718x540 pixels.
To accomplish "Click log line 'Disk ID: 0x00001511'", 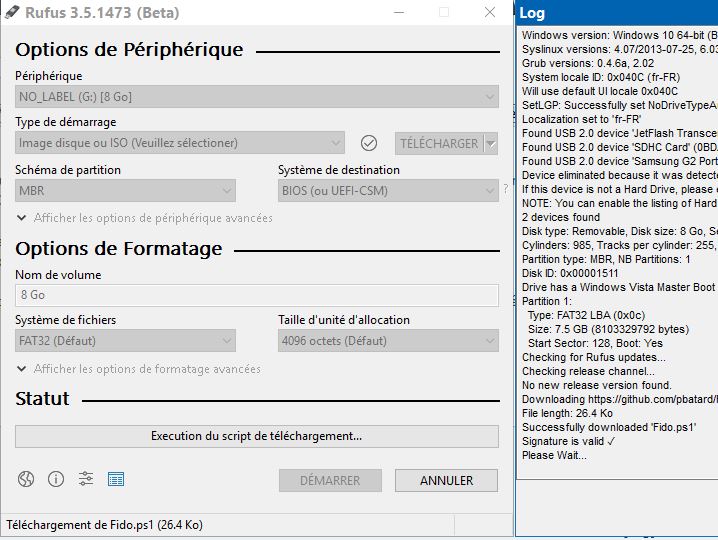I will pos(570,273).
